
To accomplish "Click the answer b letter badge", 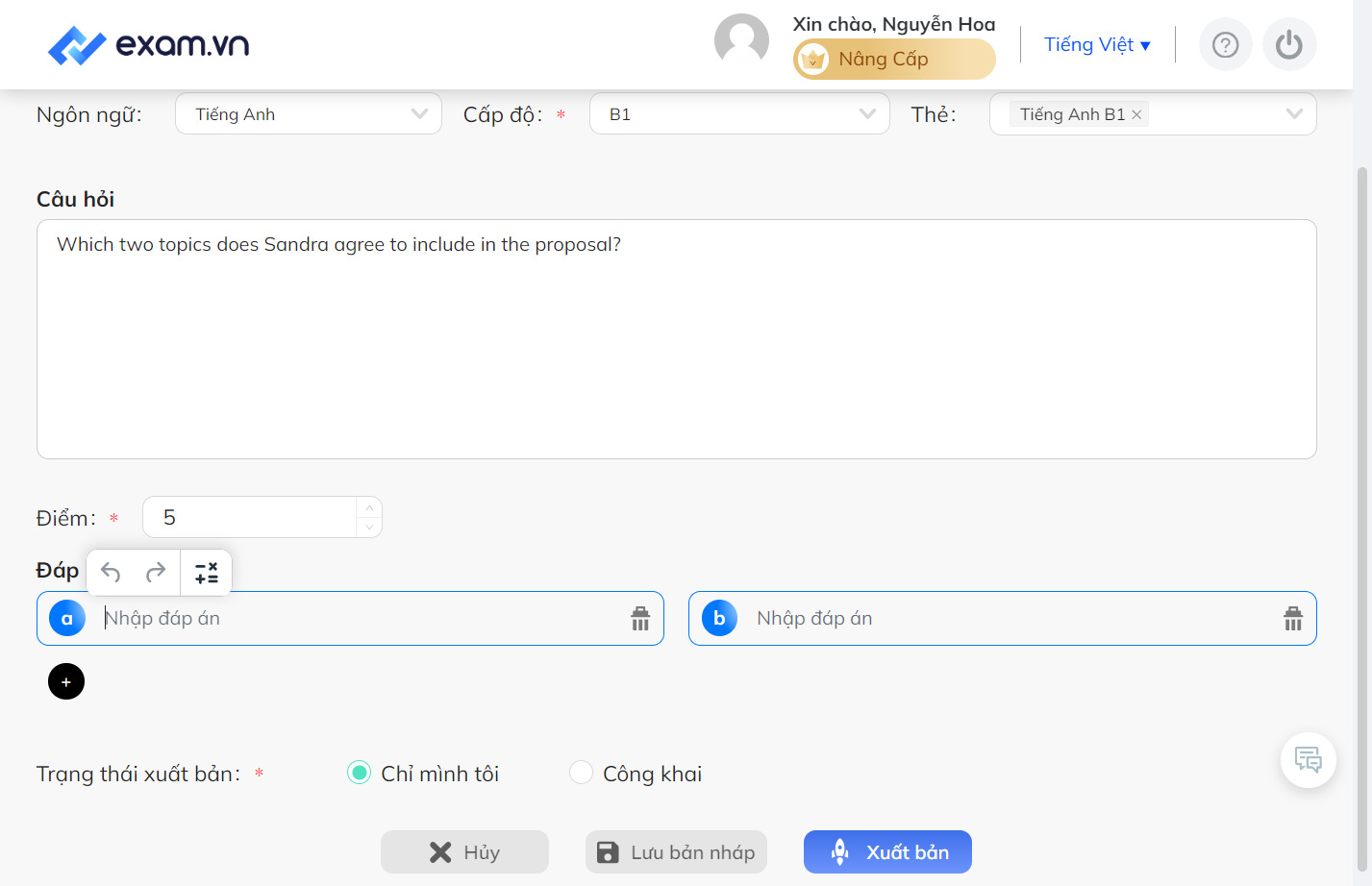I will (719, 619).
